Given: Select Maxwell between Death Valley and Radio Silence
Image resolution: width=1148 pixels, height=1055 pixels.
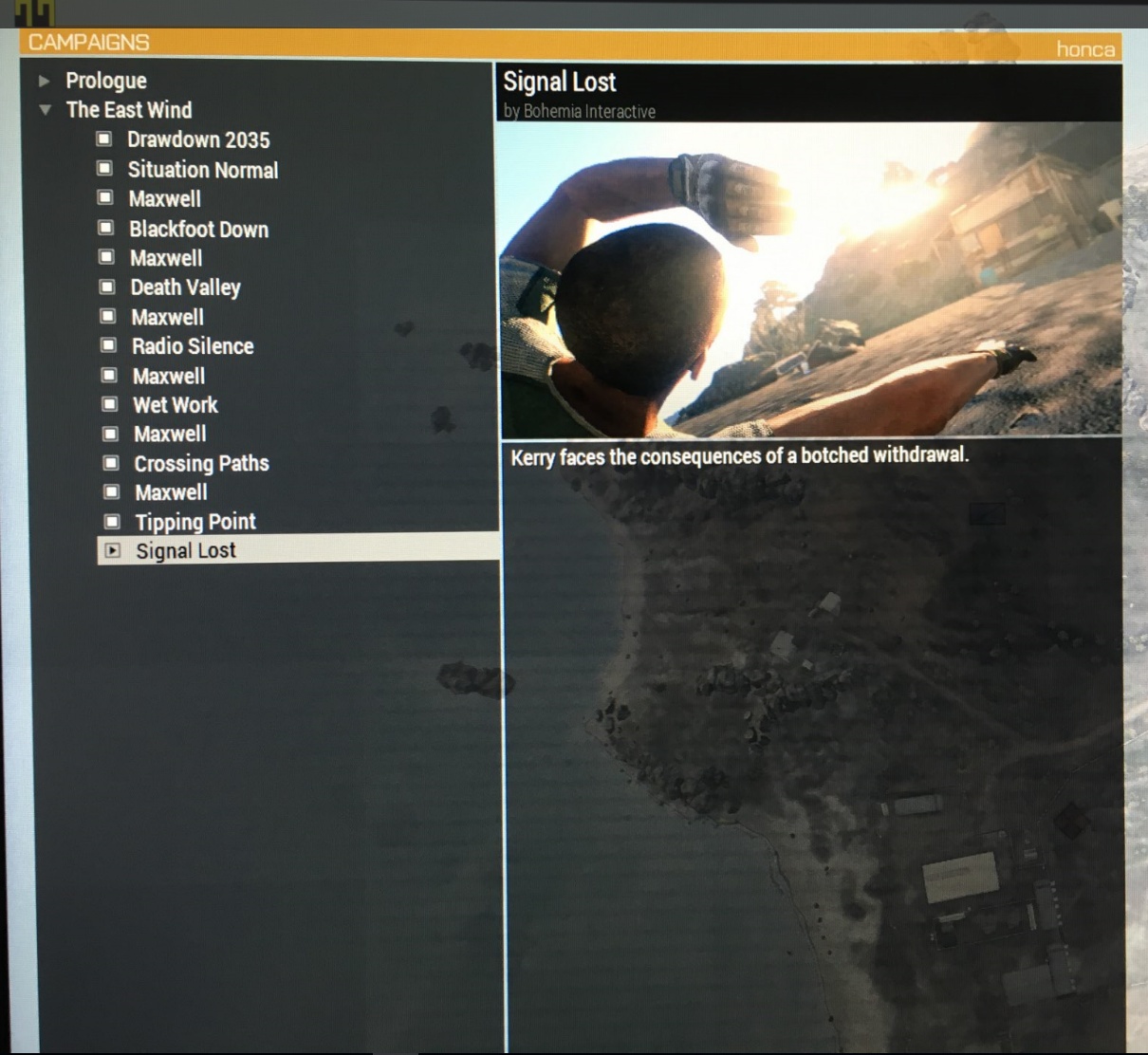Looking at the screenshot, I should pos(168,317).
